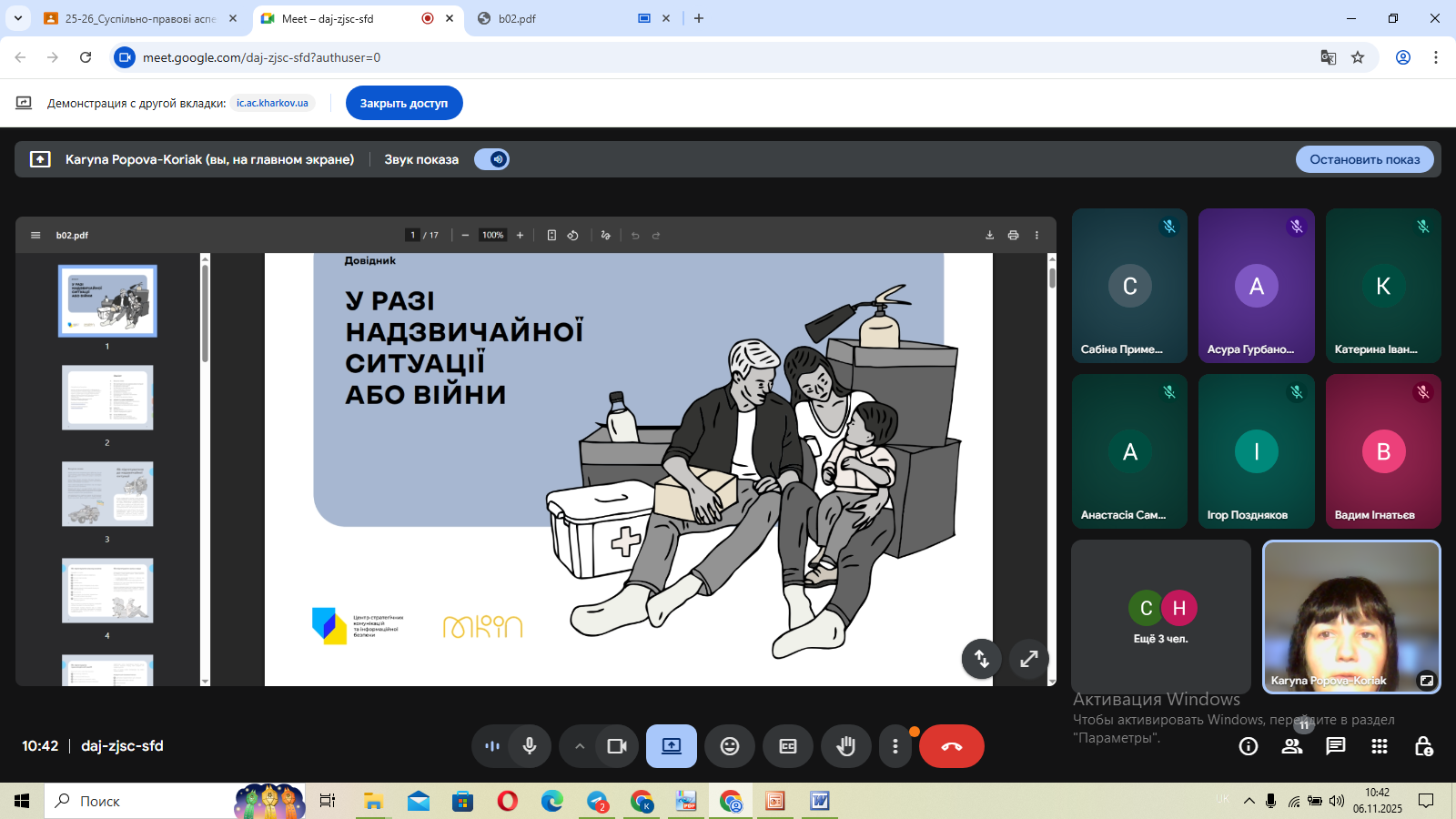Toggle presentation audio switch

tap(491, 159)
